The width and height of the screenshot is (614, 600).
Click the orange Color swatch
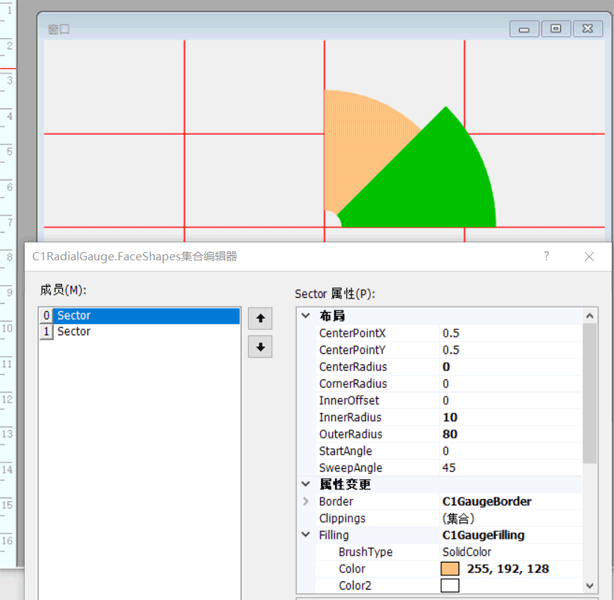coord(450,569)
